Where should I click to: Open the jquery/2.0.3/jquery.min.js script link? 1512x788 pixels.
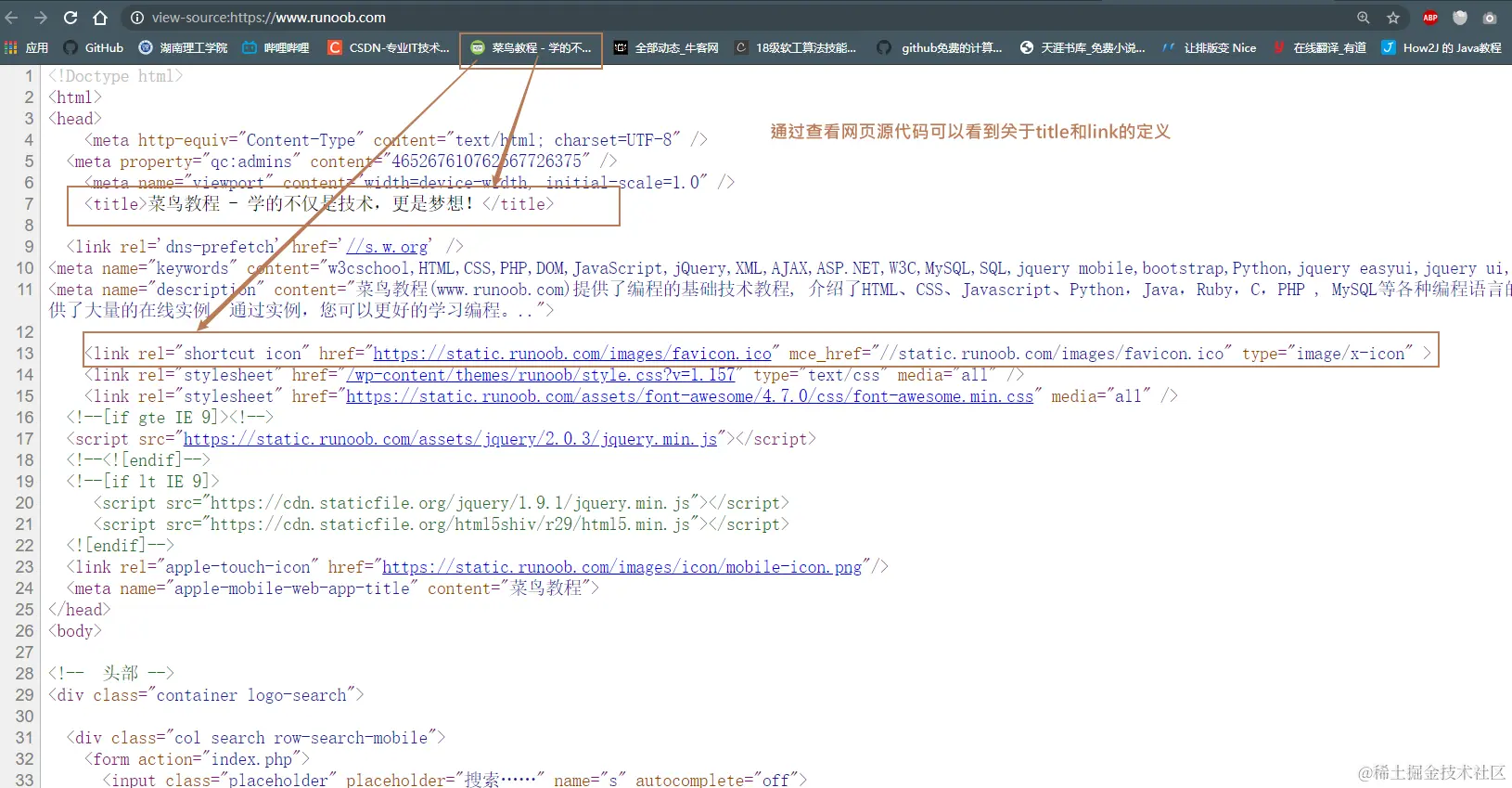(x=450, y=439)
